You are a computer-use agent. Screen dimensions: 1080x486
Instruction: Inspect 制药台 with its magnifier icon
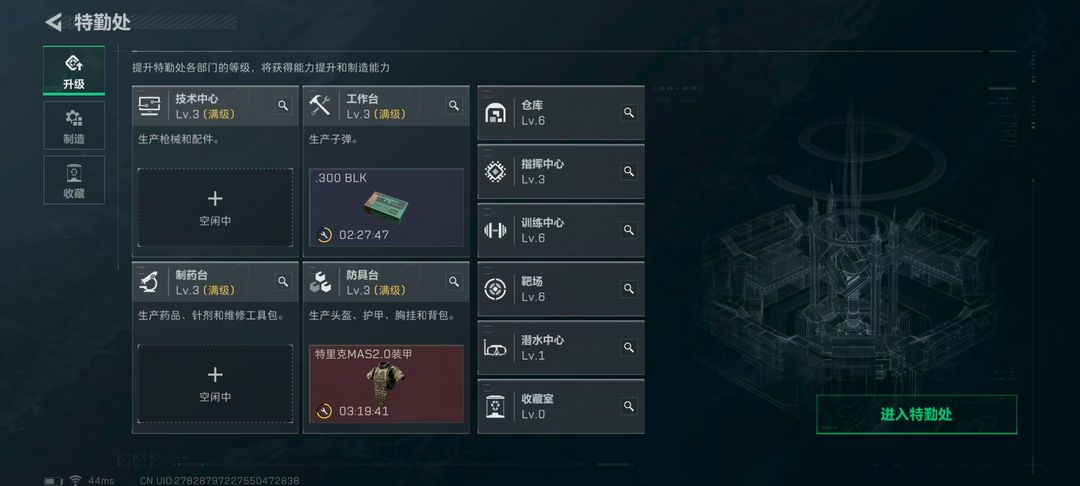283,282
